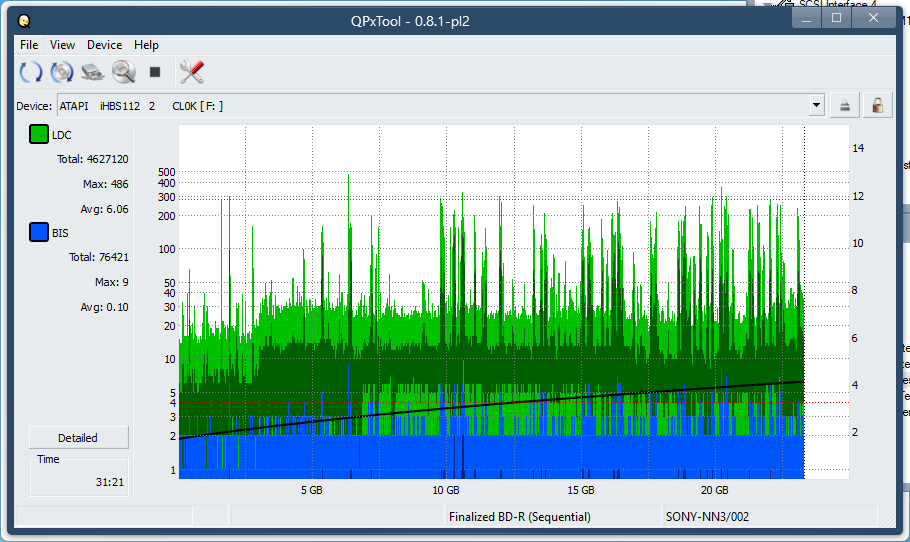
Task: Click the SONY-NN3/002 media ID status text
Action: pos(707,516)
